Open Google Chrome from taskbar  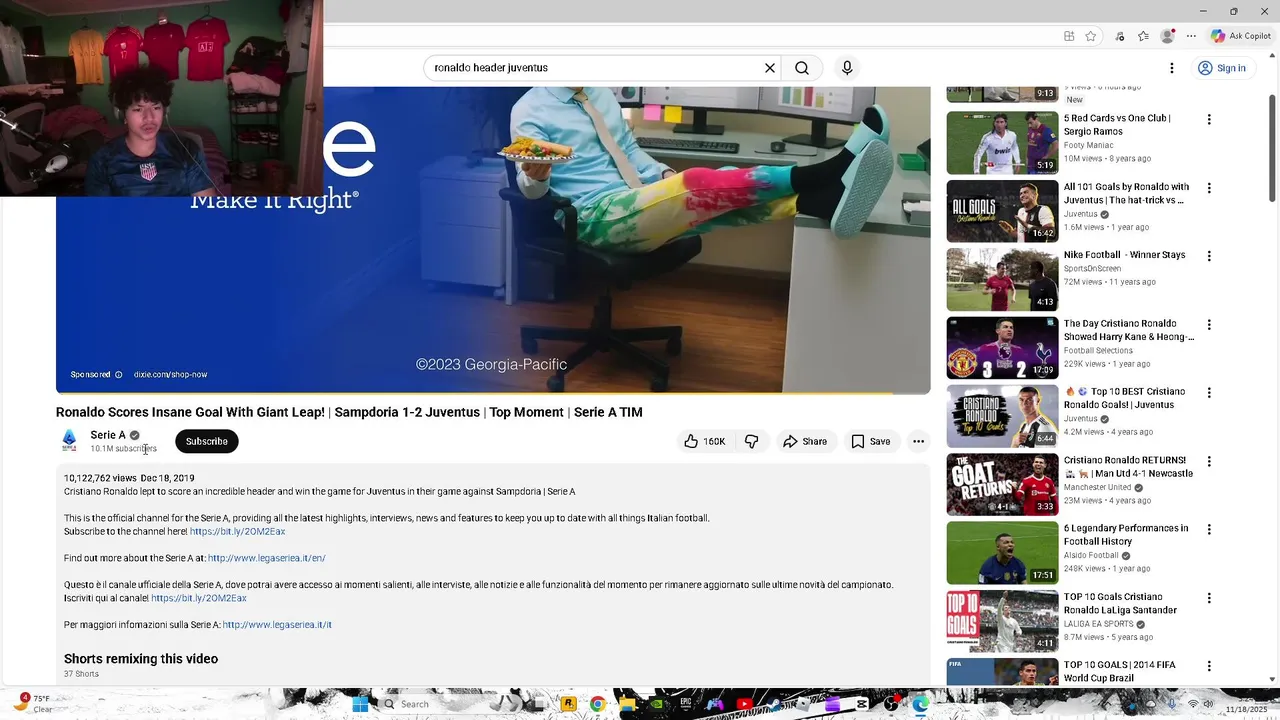598,704
